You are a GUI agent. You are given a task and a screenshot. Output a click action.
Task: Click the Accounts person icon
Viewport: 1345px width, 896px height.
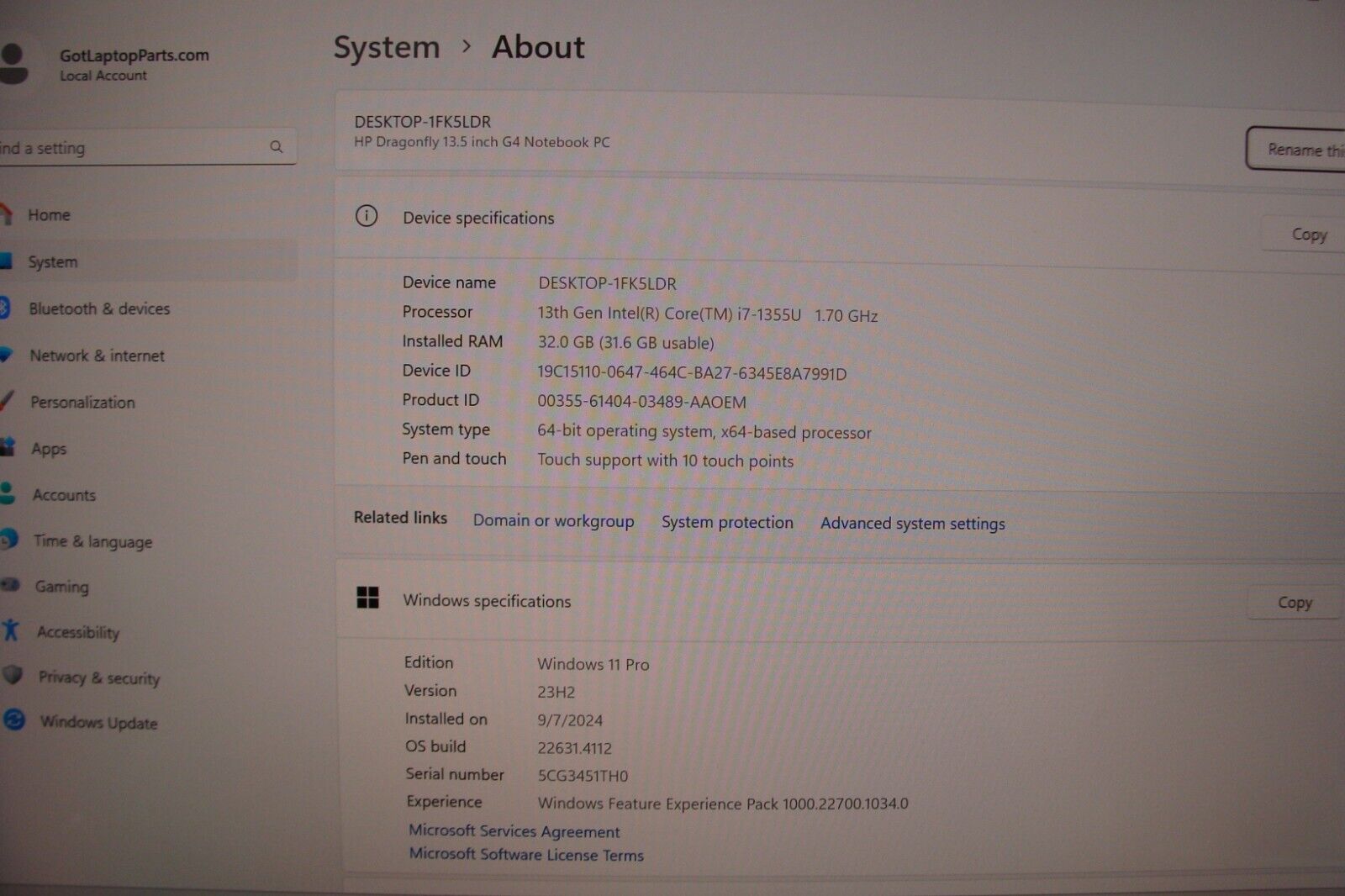(8, 493)
